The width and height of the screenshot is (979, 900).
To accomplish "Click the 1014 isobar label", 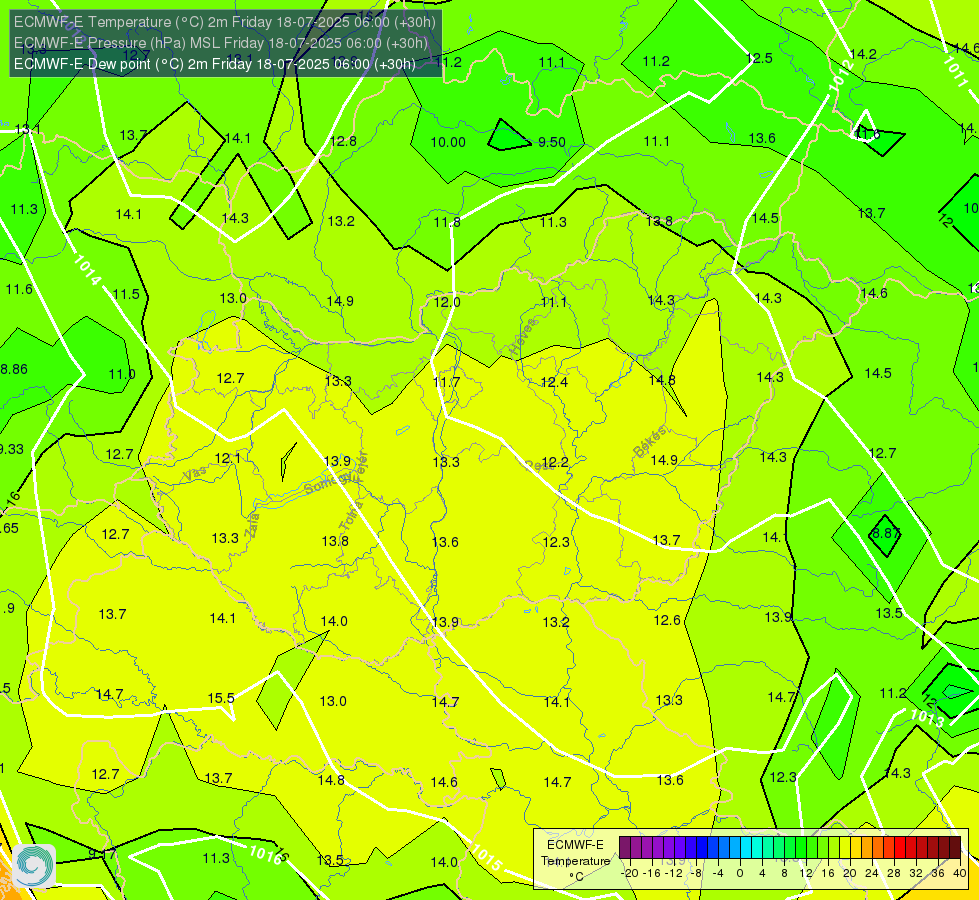I will click(x=87, y=270).
